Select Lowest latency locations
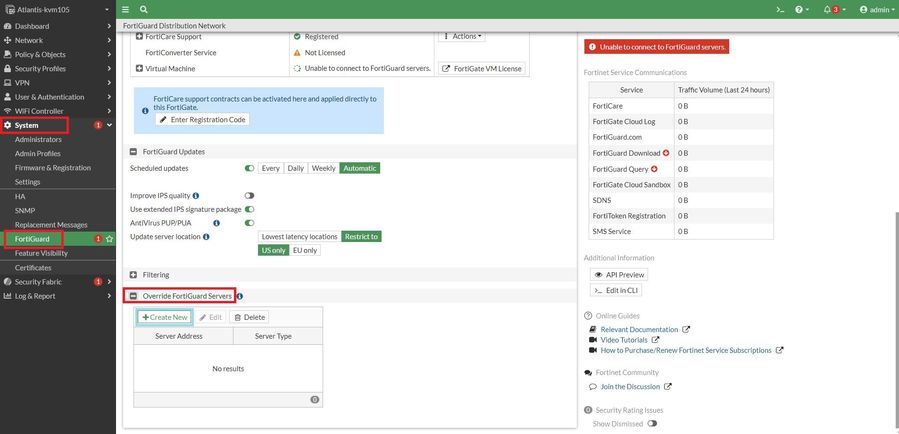Screen dimensions: 899x434 299,236
